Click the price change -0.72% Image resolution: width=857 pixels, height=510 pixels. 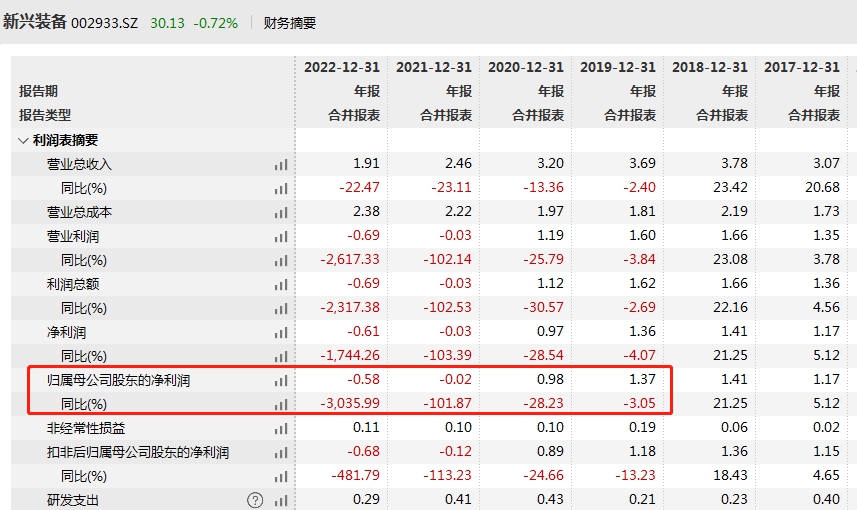[216, 24]
